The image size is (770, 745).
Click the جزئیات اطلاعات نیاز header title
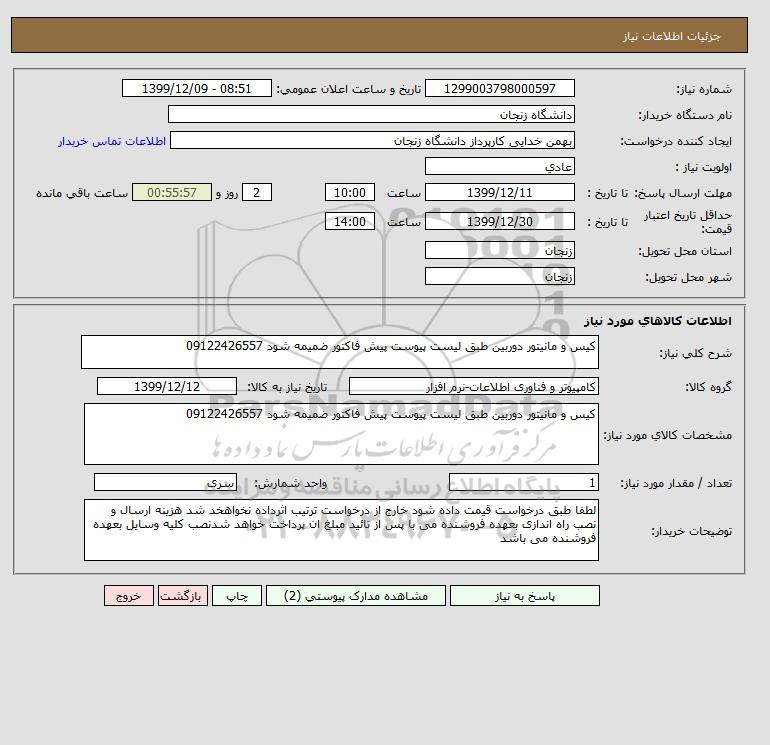671,36
